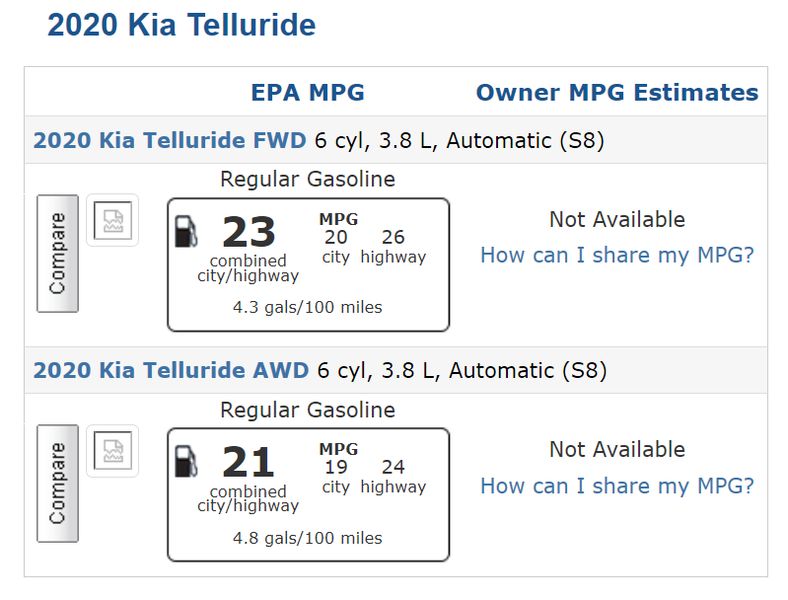Click the AWD 19 city MPG figure
Screen dimensions: 788x600
(336, 467)
